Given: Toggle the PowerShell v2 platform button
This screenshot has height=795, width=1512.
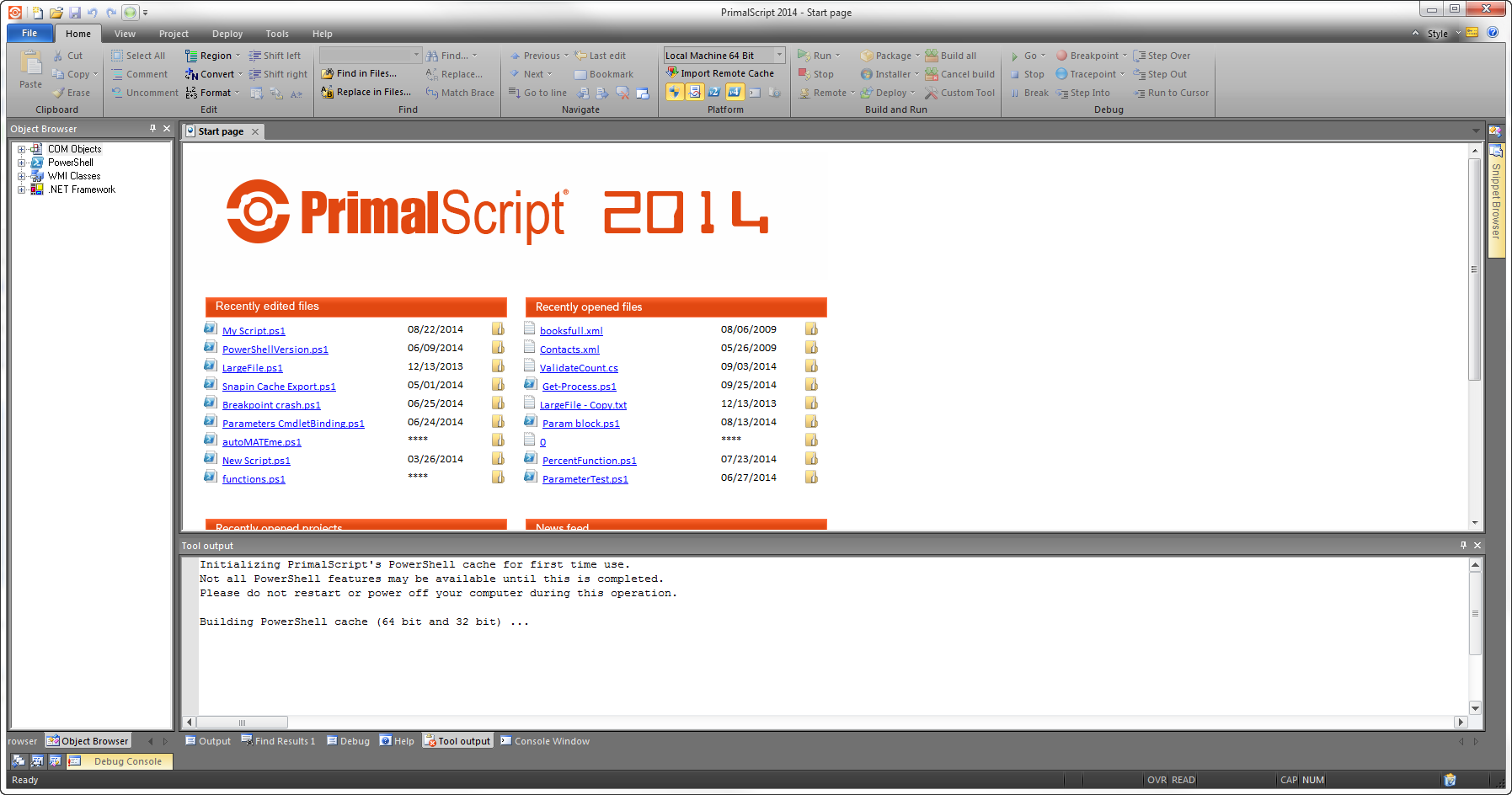Looking at the screenshot, I should tap(714, 93).
